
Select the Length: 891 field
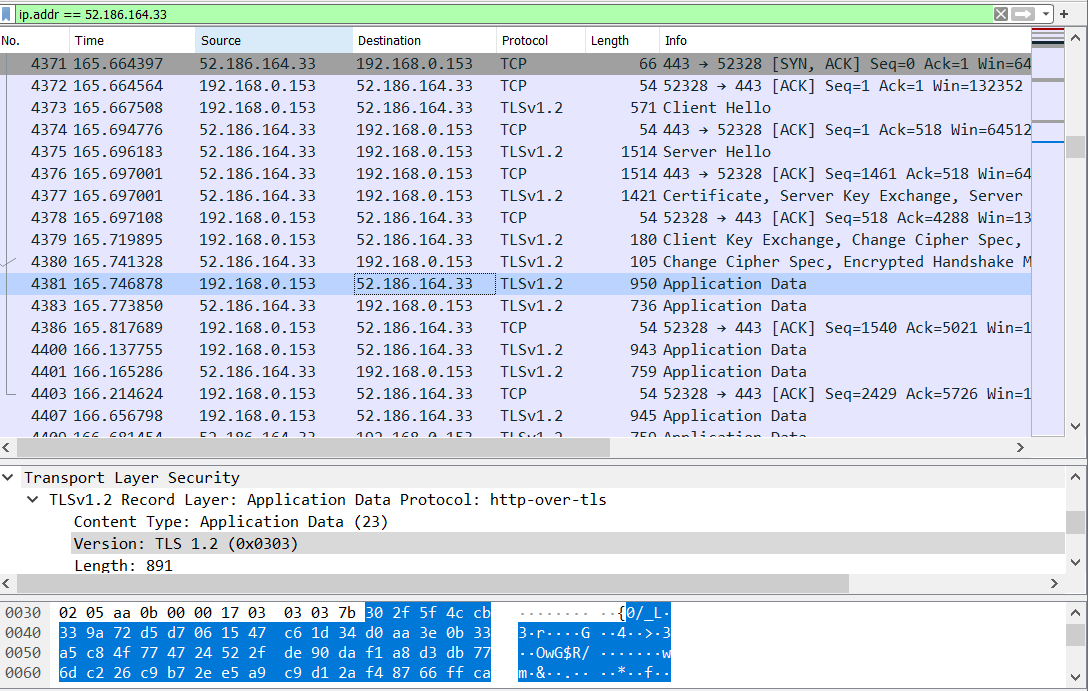[124, 565]
